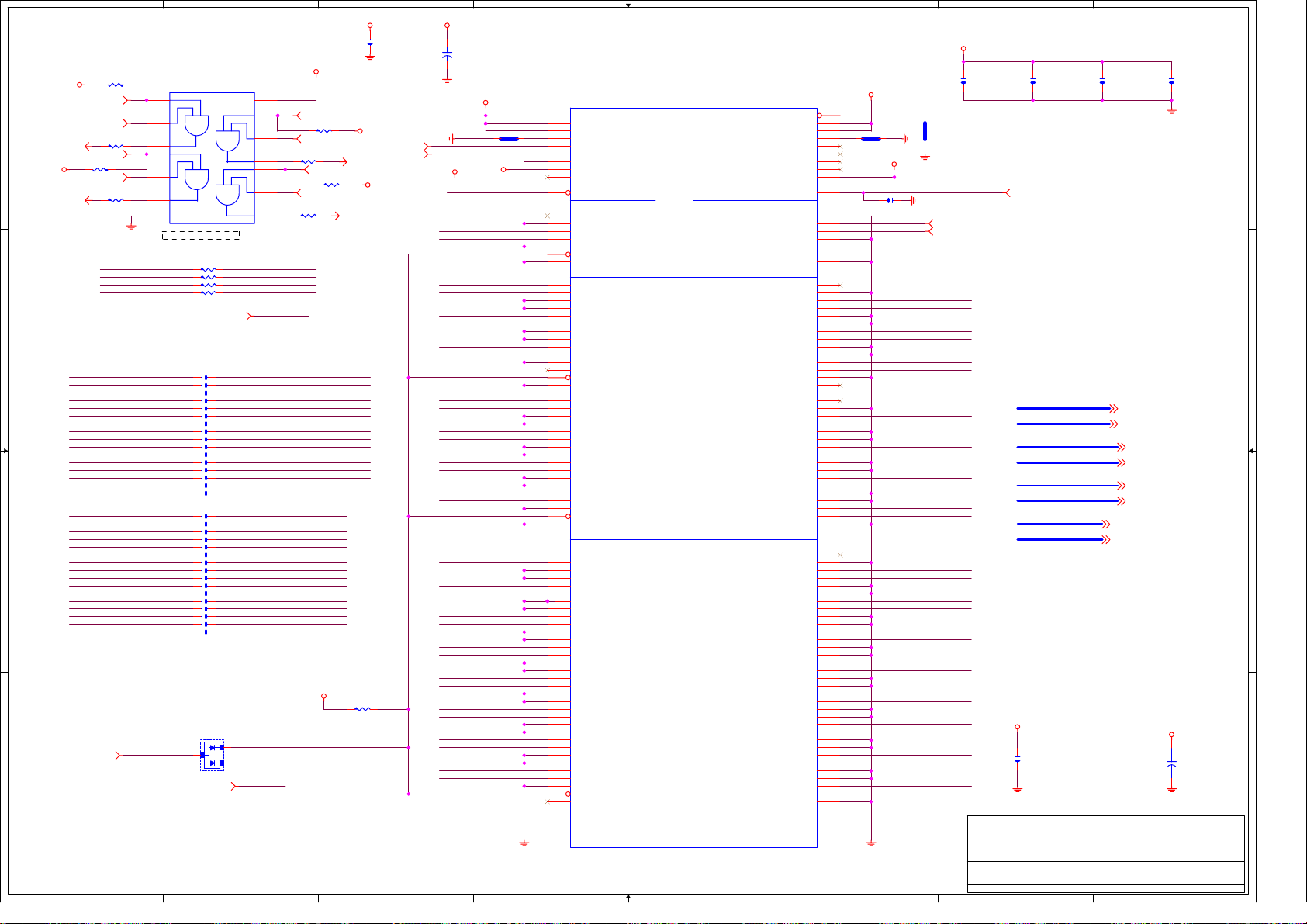Image resolution: width=1307 pixels, height=924 pixels.
Task: Select the vertical thick blue component tied to ground
Action: click(925, 130)
